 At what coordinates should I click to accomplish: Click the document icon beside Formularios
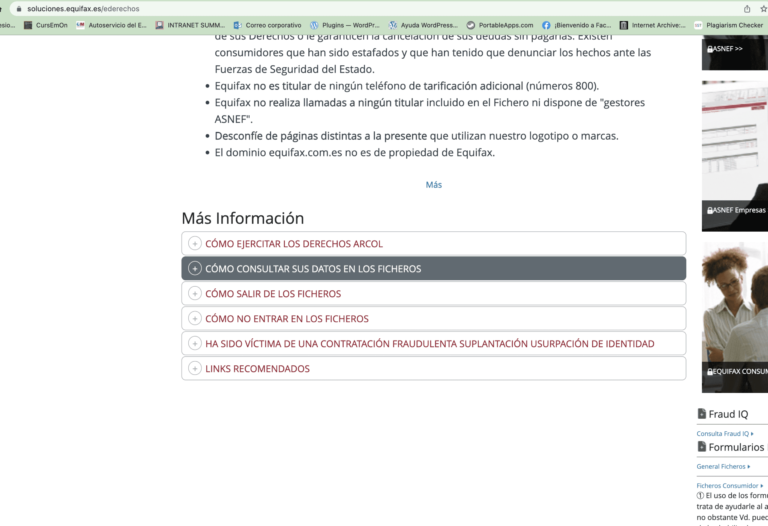click(701, 447)
